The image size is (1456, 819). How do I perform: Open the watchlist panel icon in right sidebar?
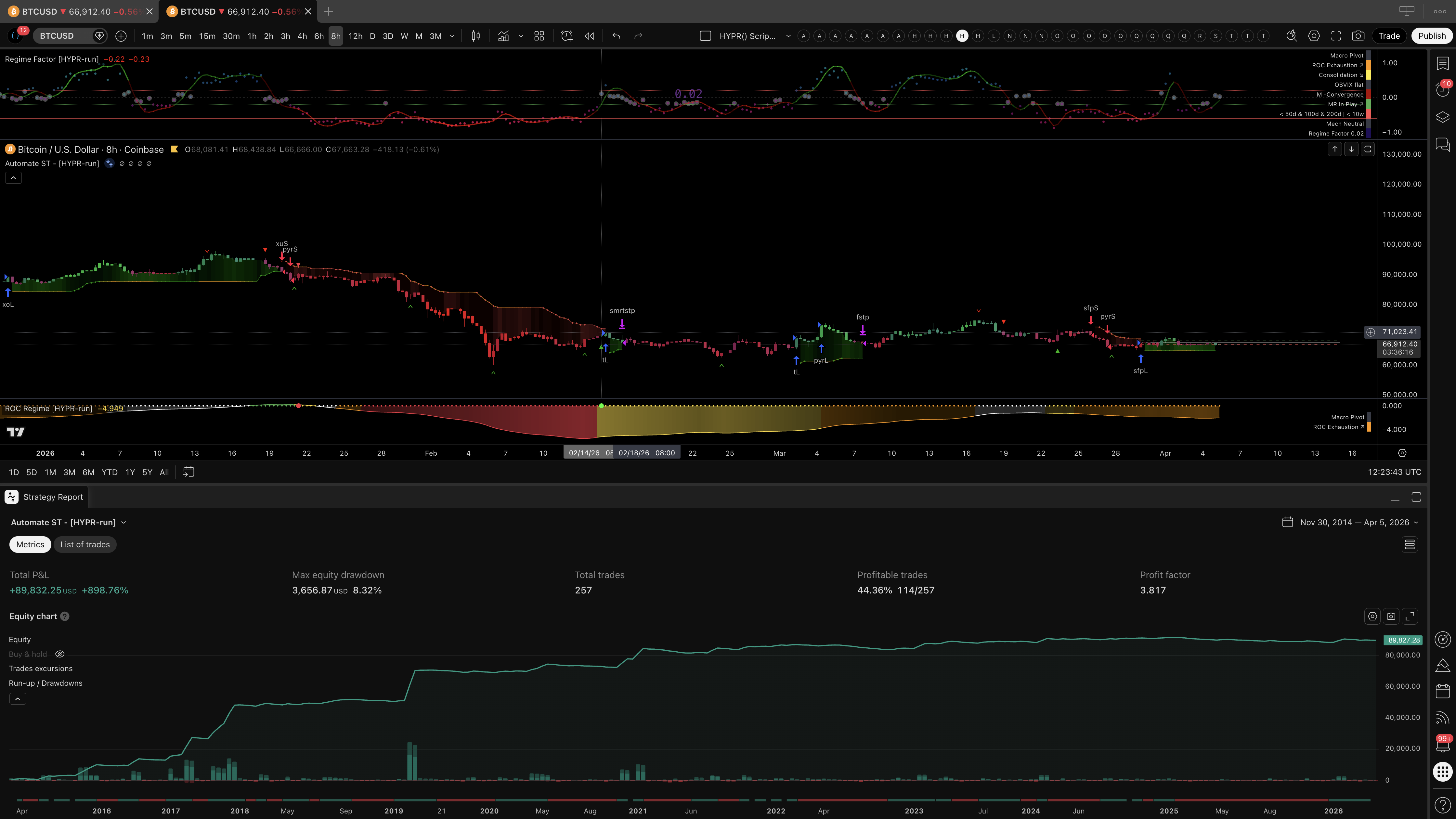click(x=1442, y=63)
